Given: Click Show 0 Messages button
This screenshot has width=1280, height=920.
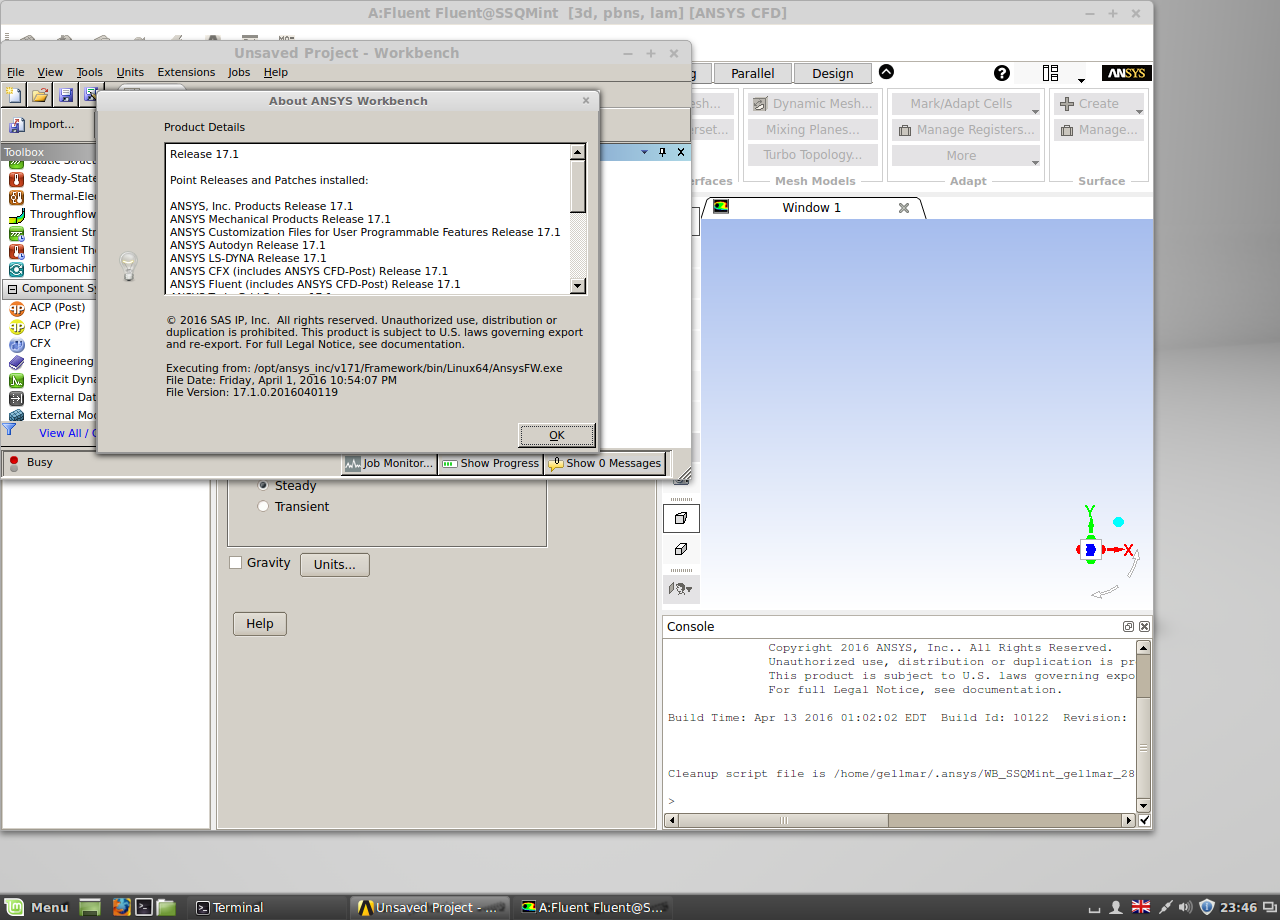Looking at the screenshot, I should pos(605,463).
